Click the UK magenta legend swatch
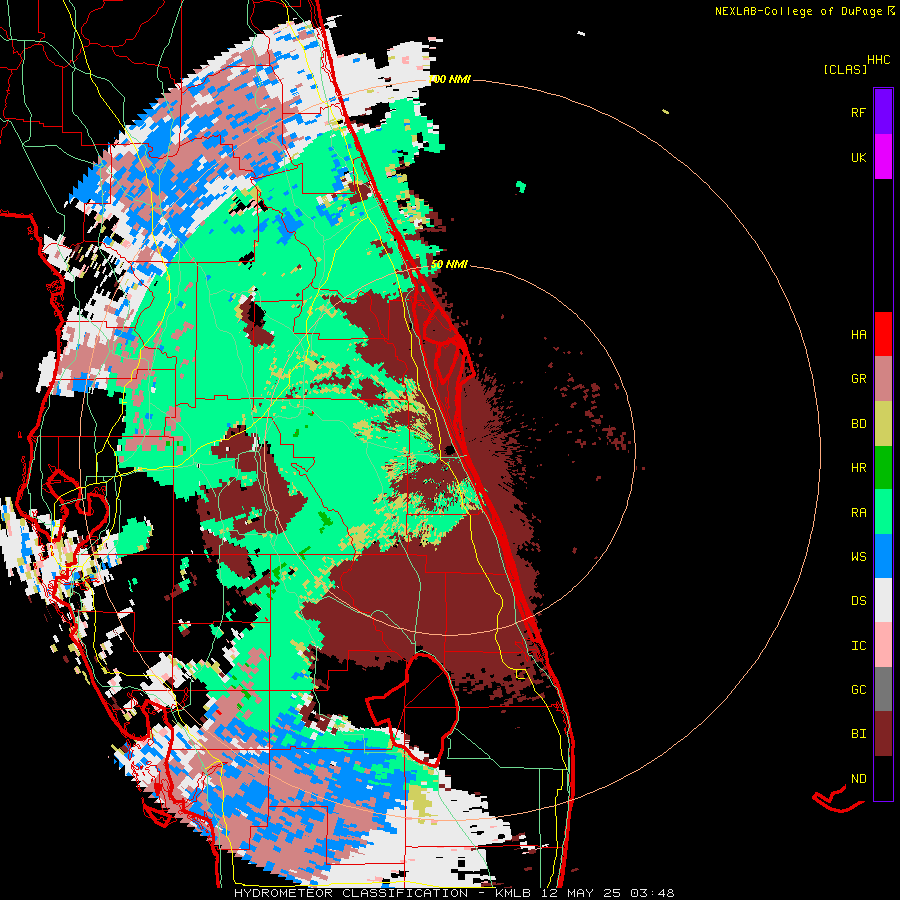Screen dimensions: 900x900 [883, 157]
